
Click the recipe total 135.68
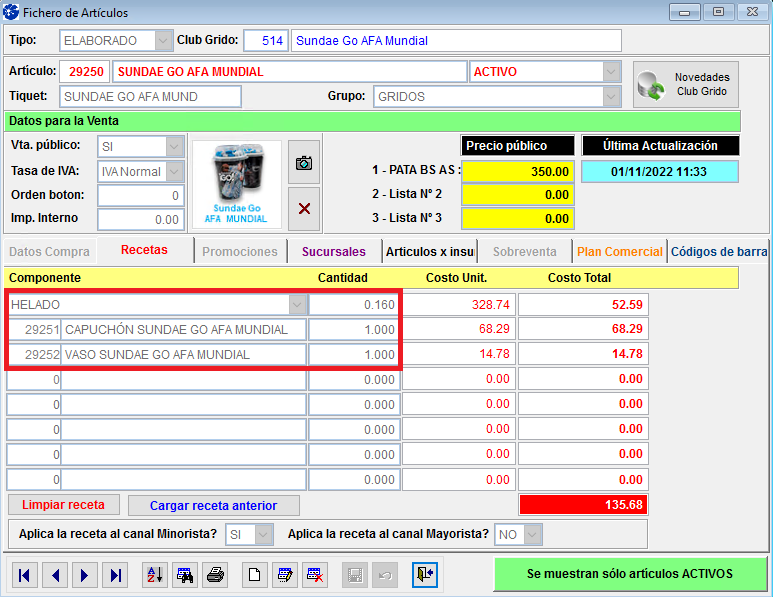click(583, 505)
